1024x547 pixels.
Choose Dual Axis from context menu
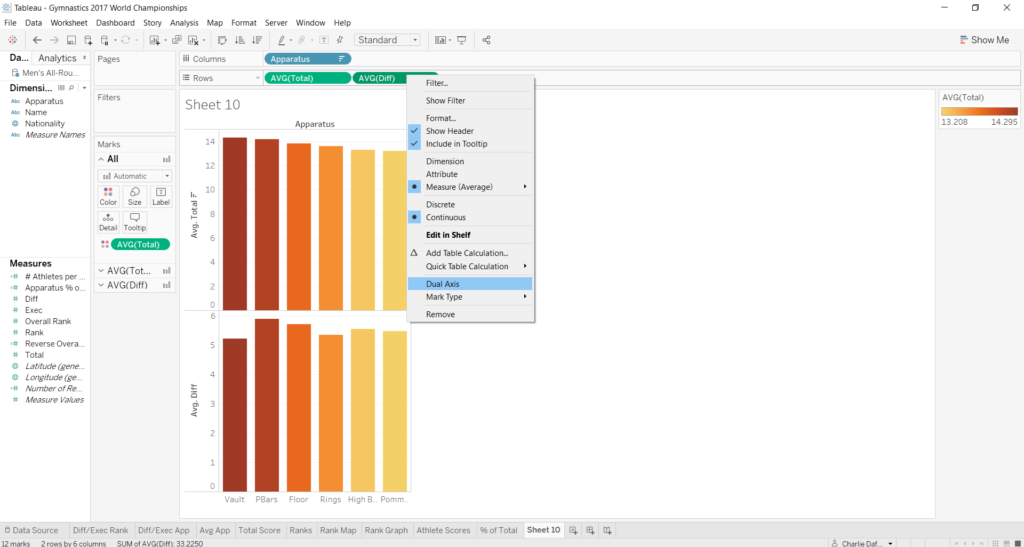pyautogui.click(x=443, y=284)
